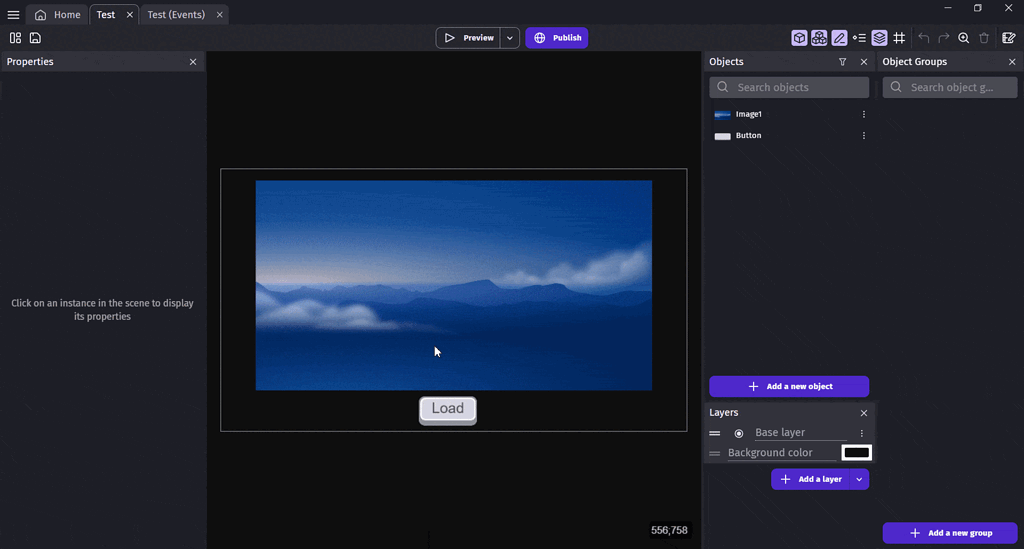Screen dimensions: 1024x549
Task: Launch the game Preview
Action: tap(468, 38)
